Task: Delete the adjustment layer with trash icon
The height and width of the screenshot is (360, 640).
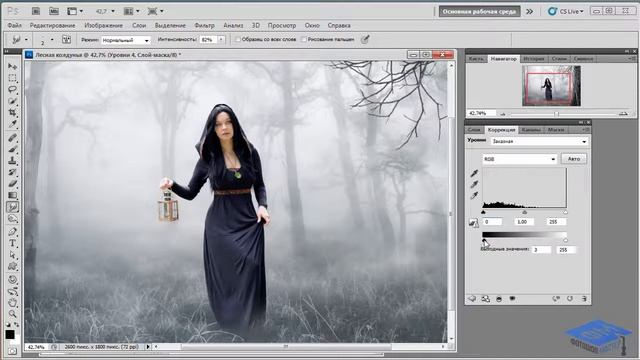Action: 584,299
